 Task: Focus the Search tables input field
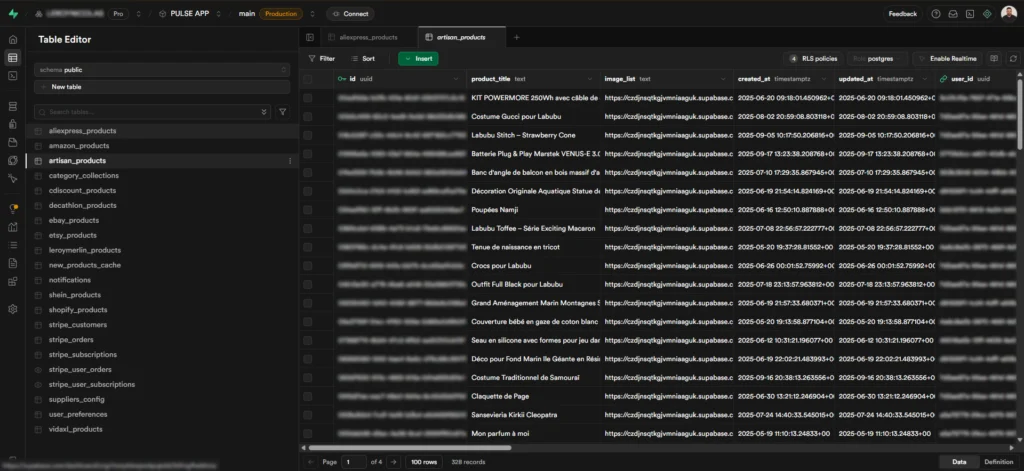click(153, 112)
